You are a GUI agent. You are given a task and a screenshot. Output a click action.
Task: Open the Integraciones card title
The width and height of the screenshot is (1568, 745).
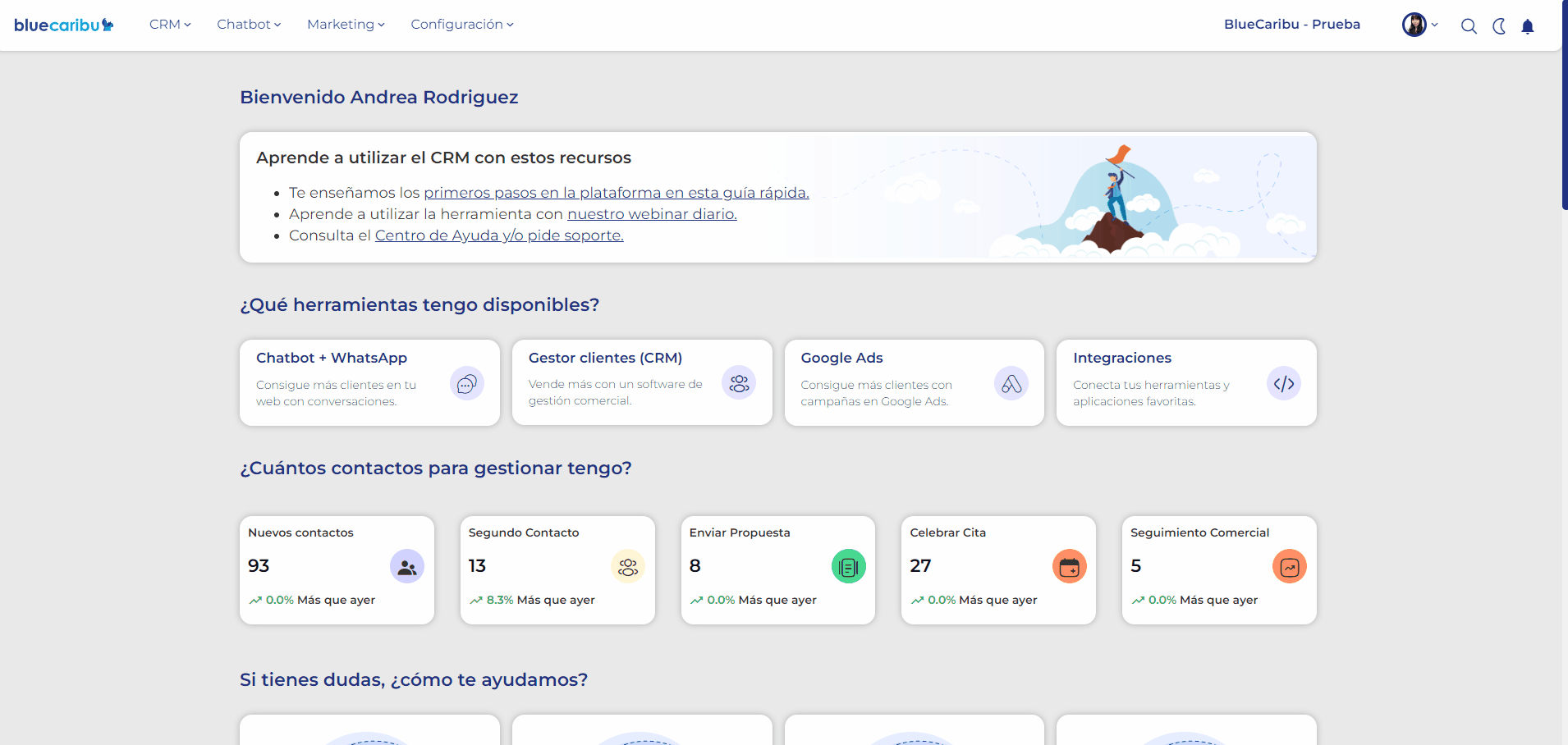pos(1122,358)
